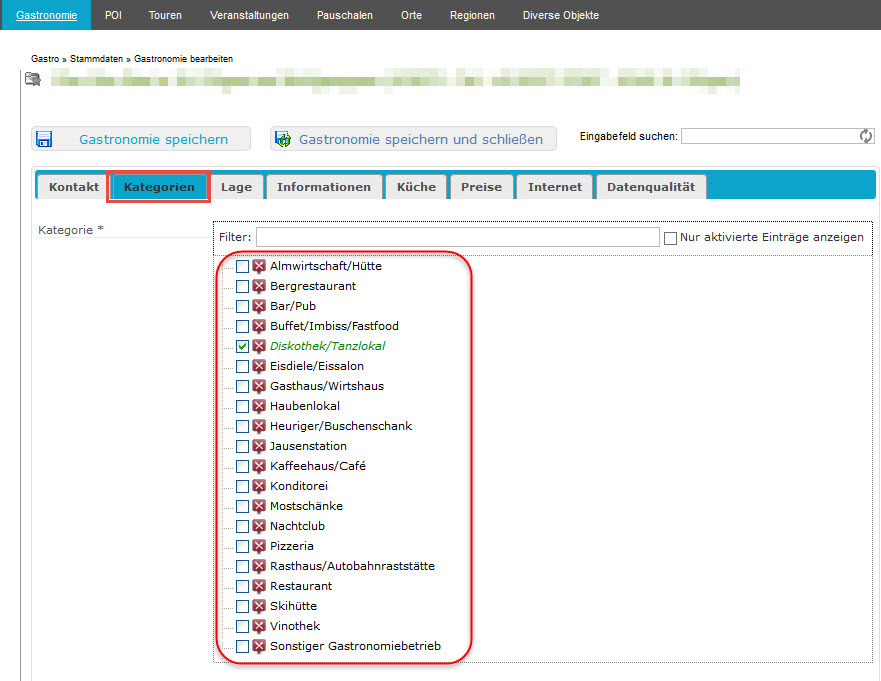
Task: Tick the Restaurant checkbox
Action: click(x=242, y=587)
